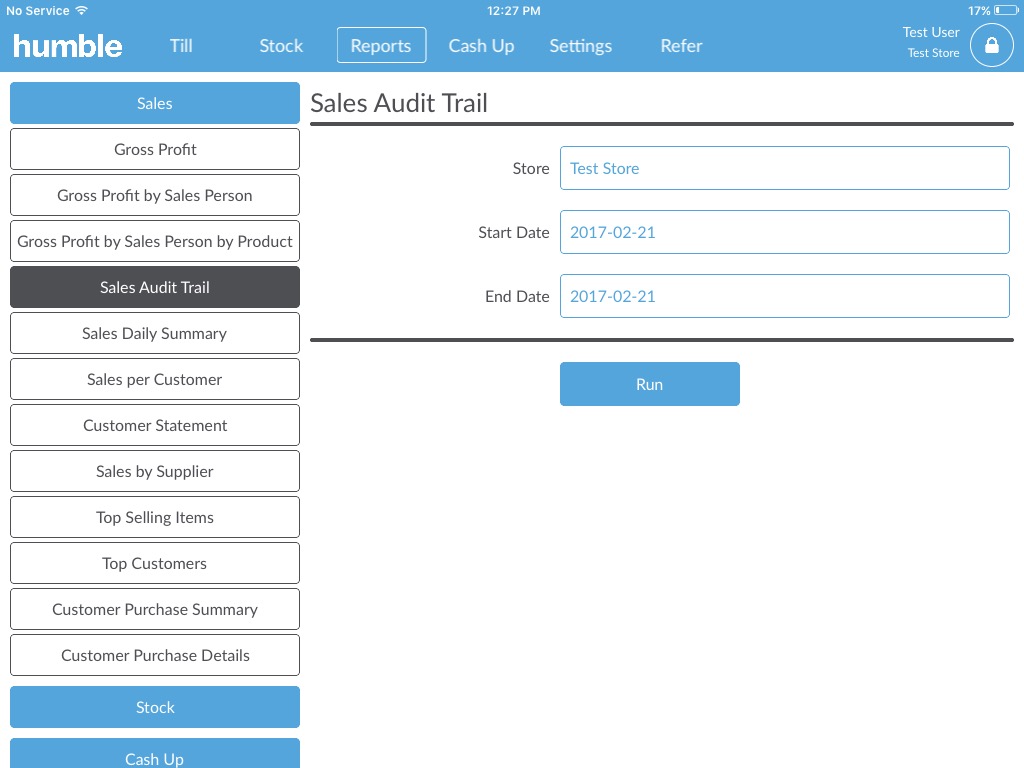
Task: Tap the Test Store label under user
Action: tap(933, 53)
